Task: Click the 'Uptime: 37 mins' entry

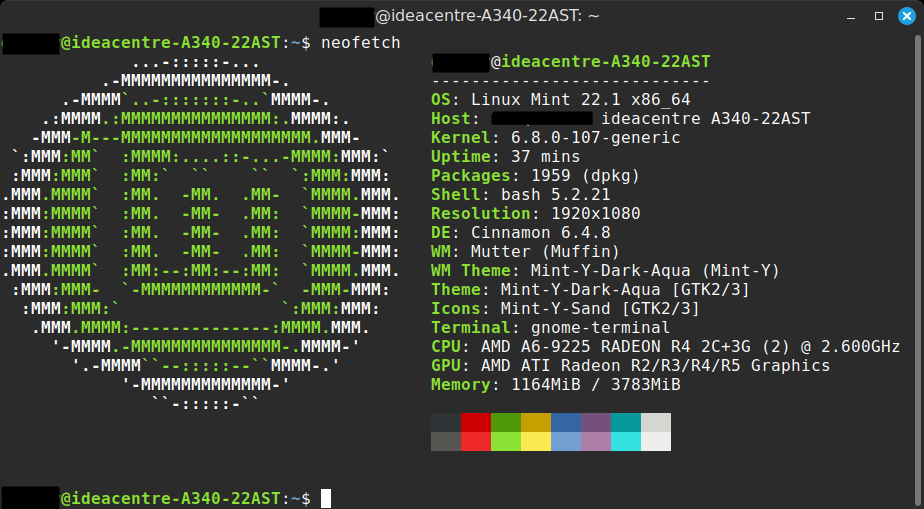Action: click(x=505, y=157)
